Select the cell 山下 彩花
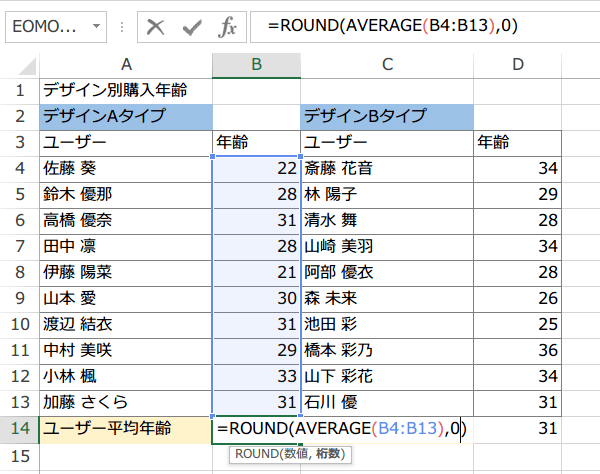Screen dimensions: 600x474 coord(387,377)
